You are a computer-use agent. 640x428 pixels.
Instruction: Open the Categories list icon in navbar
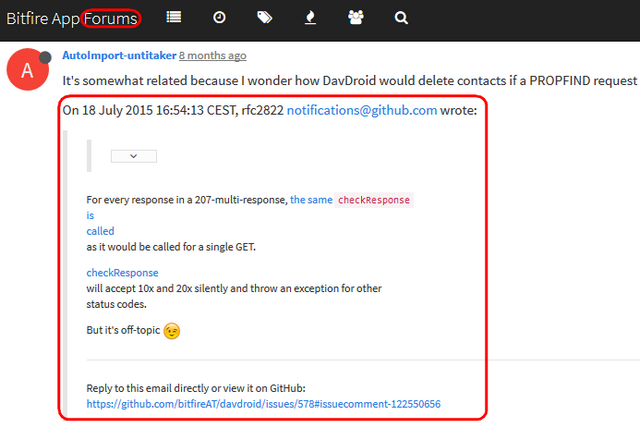[x=174, y=17]
